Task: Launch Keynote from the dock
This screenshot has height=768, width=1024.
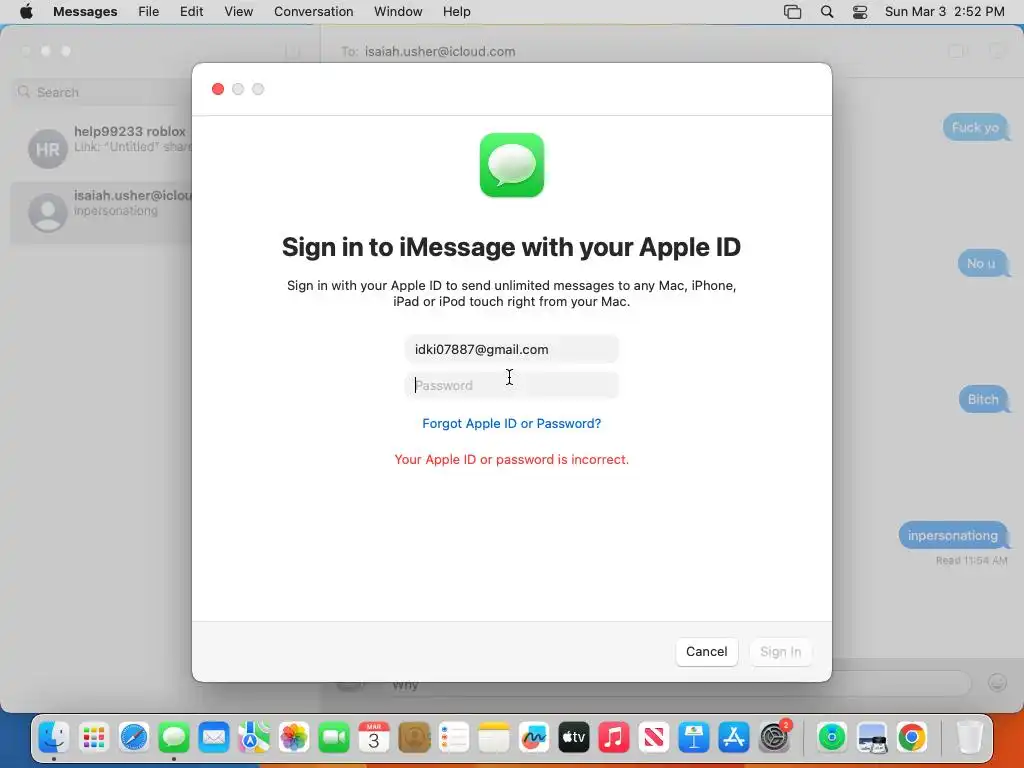Action: coord(694,738)
